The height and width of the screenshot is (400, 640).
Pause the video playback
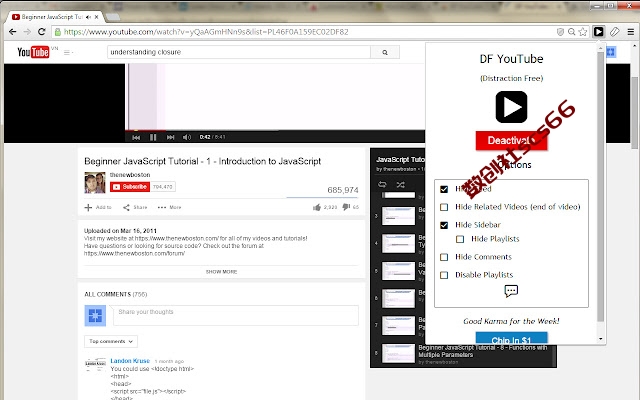[x=153, y=137]
